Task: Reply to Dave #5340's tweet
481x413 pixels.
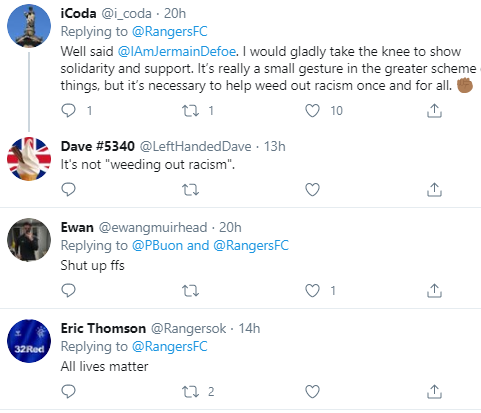Action: click(69, 190)
